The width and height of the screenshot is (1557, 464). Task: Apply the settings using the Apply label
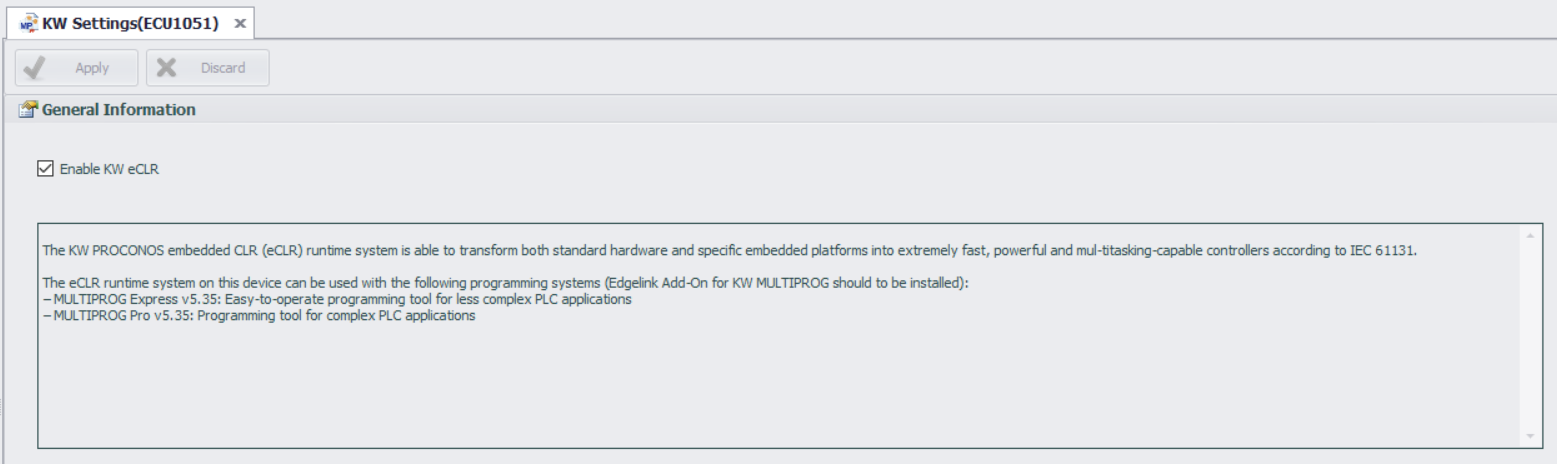92,68
